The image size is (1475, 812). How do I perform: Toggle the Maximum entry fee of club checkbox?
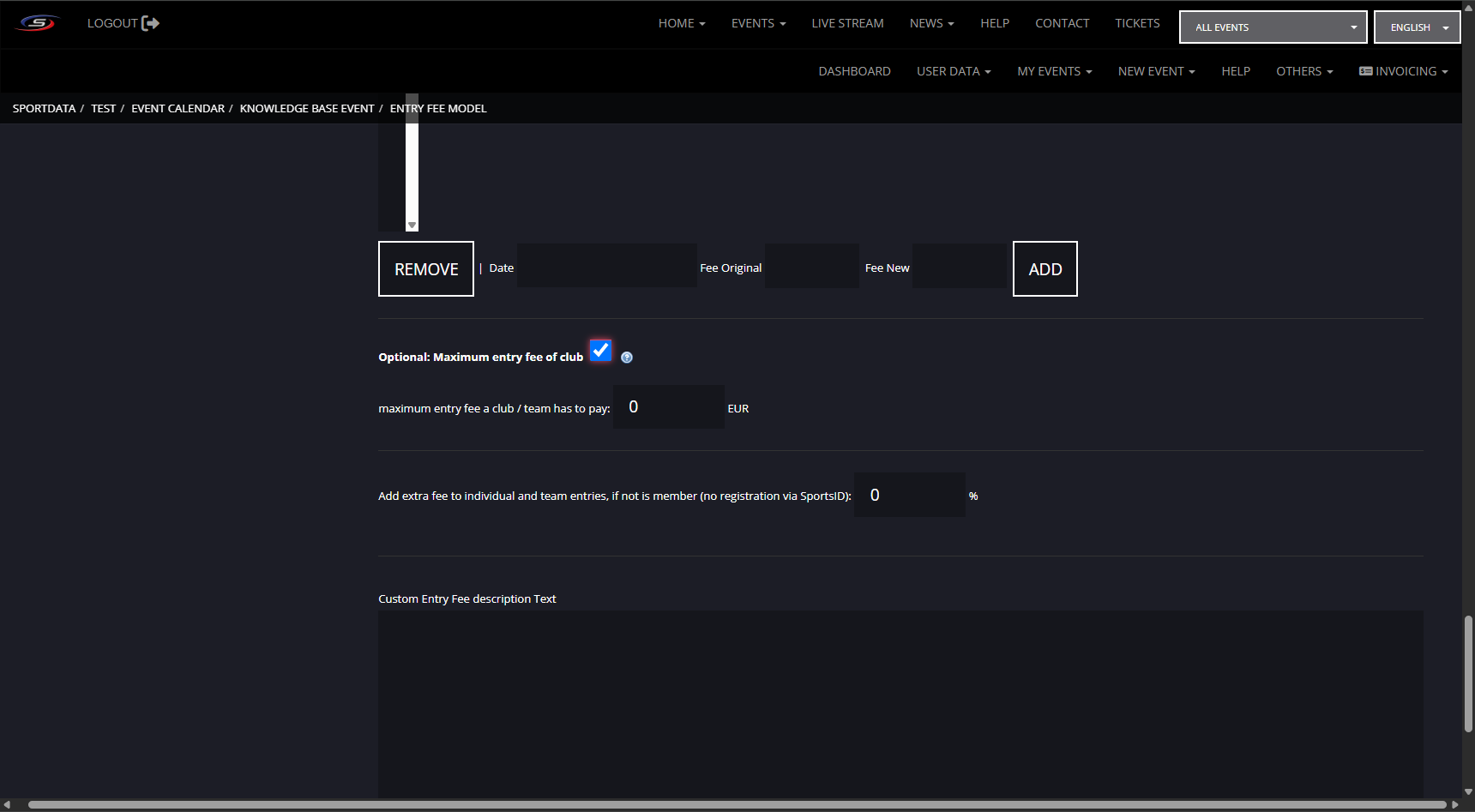point(601,351)
